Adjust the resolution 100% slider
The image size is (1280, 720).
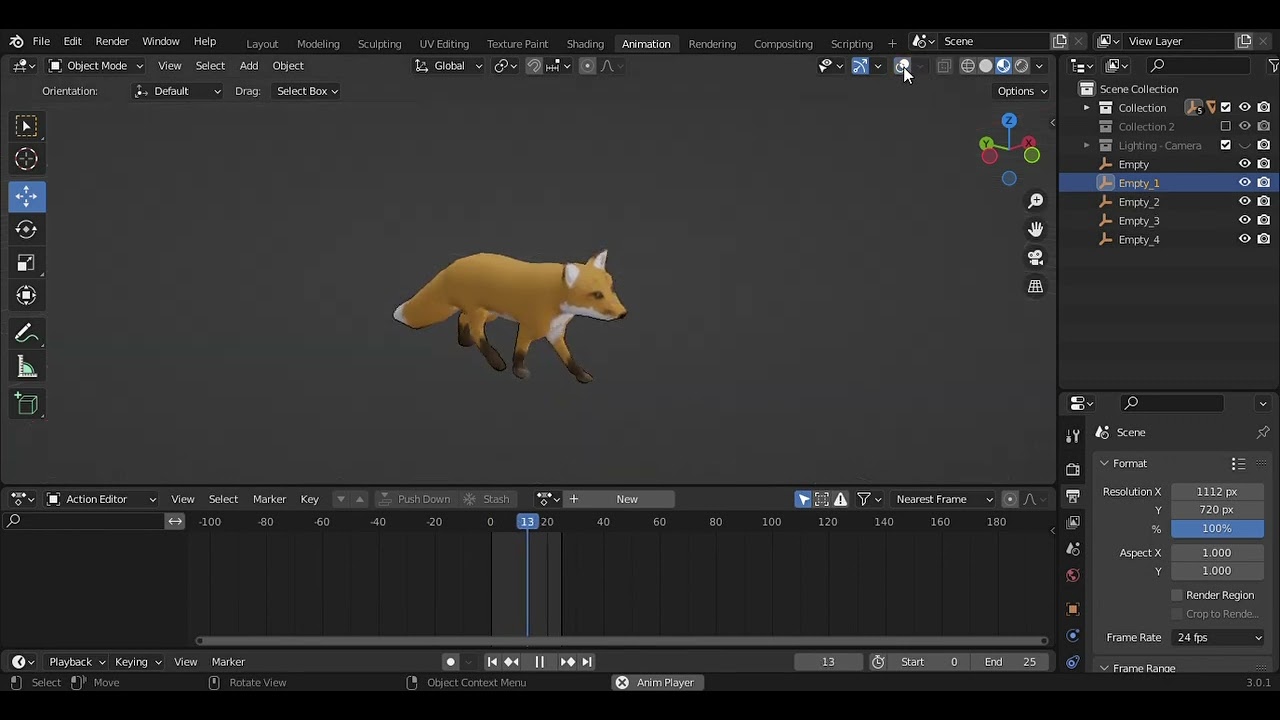click(x=1217, y=529)
